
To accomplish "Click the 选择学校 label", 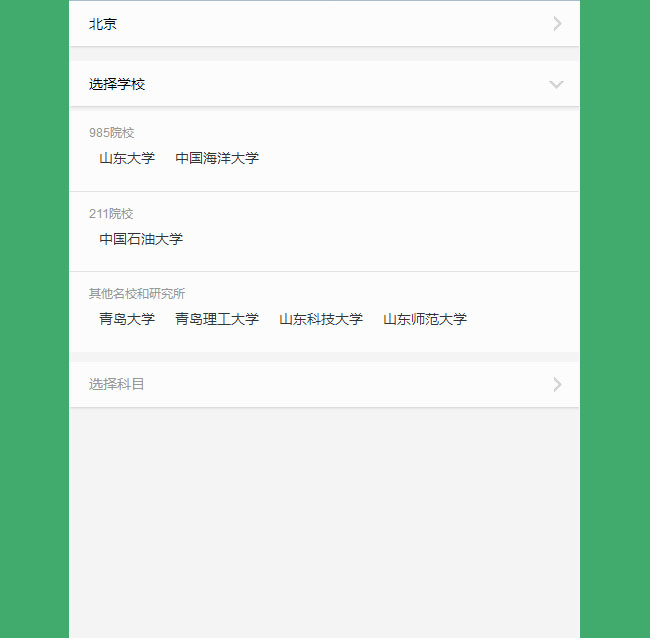I will coord(117,84).
